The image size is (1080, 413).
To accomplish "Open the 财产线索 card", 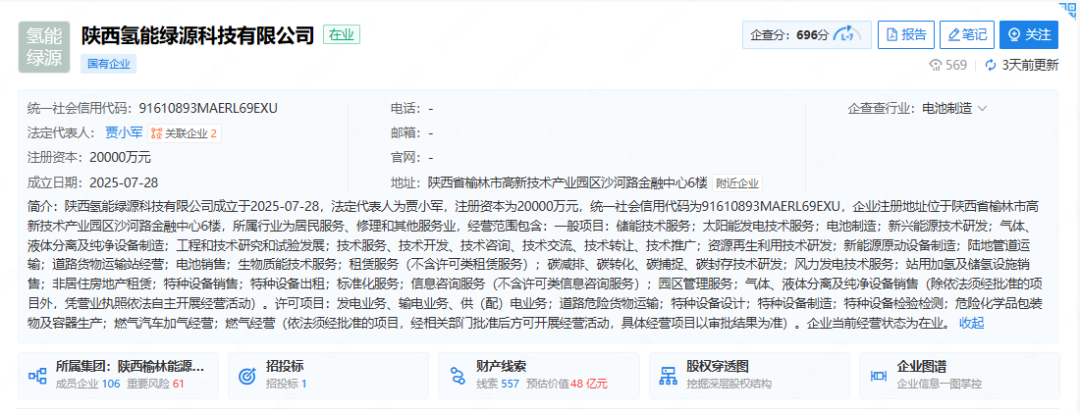I will [x=539, y=376].
